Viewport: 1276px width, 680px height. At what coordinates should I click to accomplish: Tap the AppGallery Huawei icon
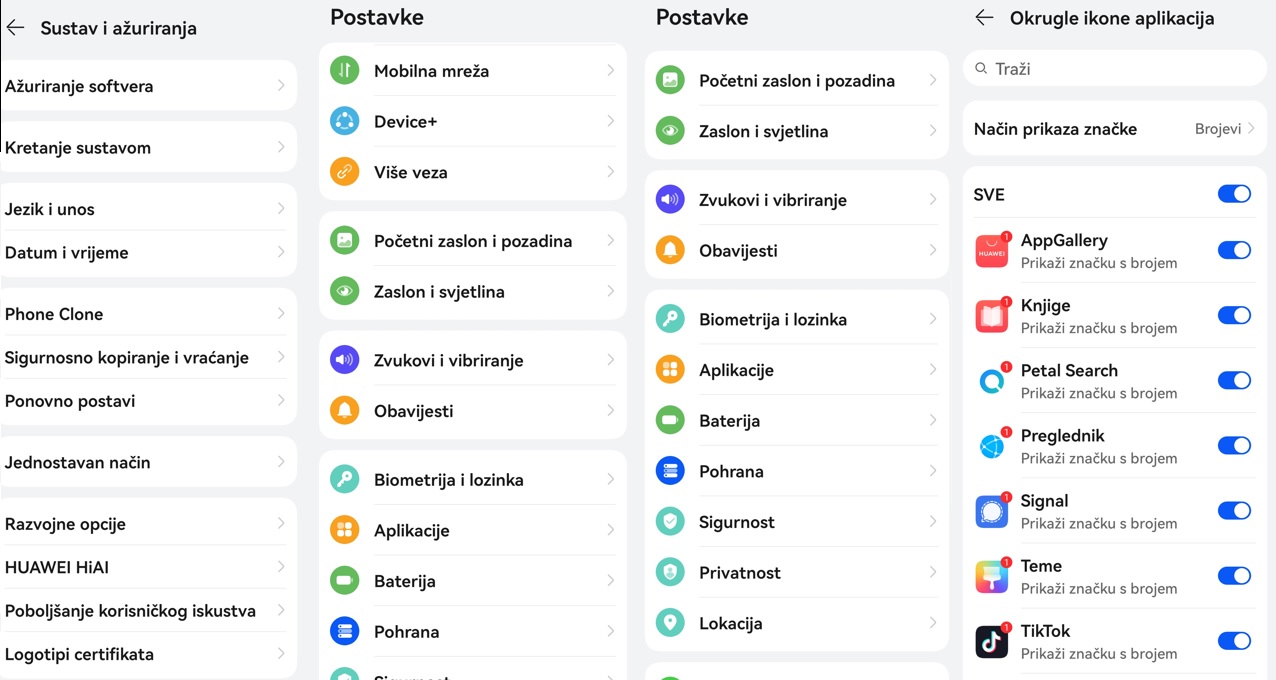992,251
